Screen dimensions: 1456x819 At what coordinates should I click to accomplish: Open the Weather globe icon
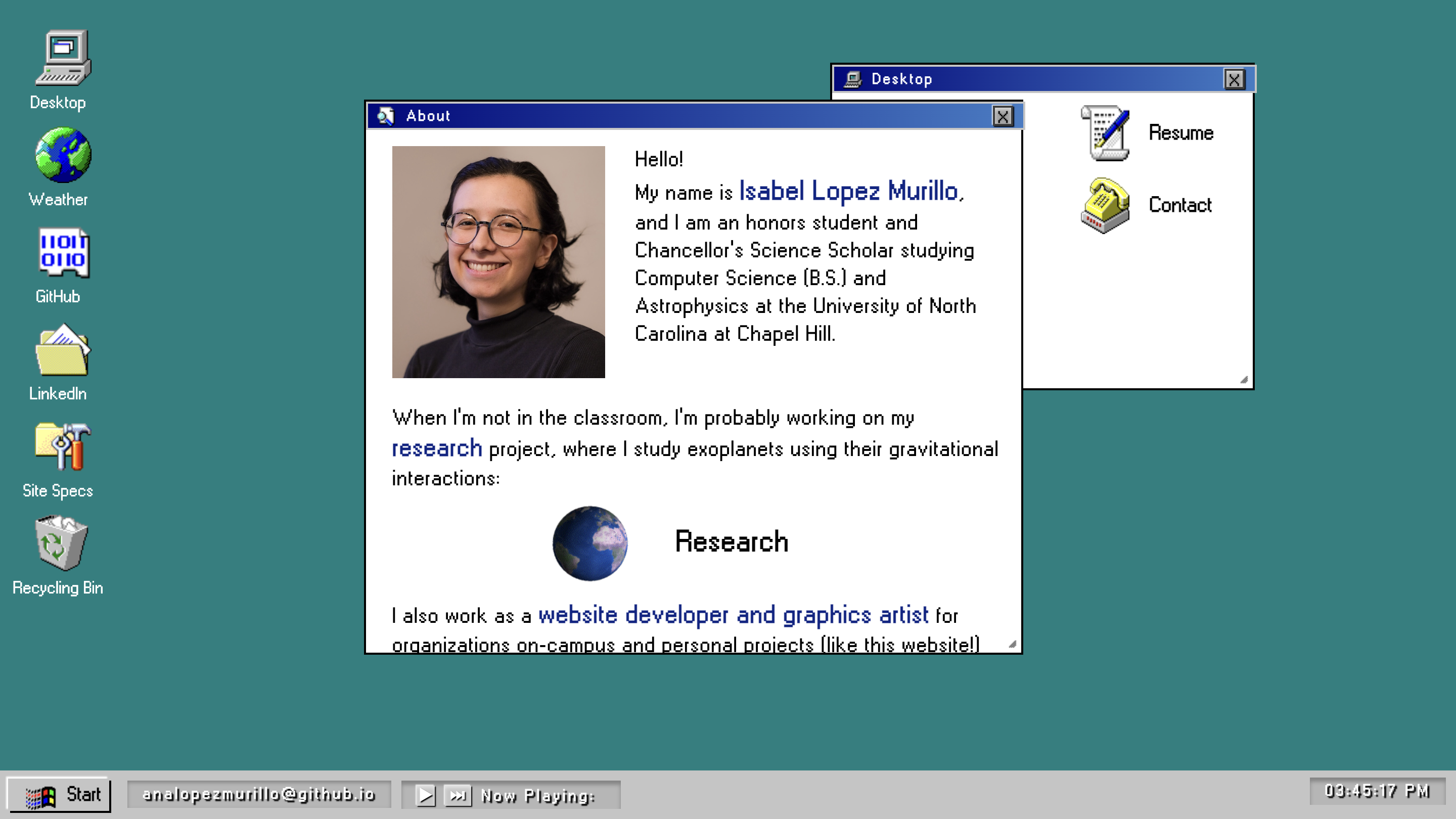tap(62, 155)
